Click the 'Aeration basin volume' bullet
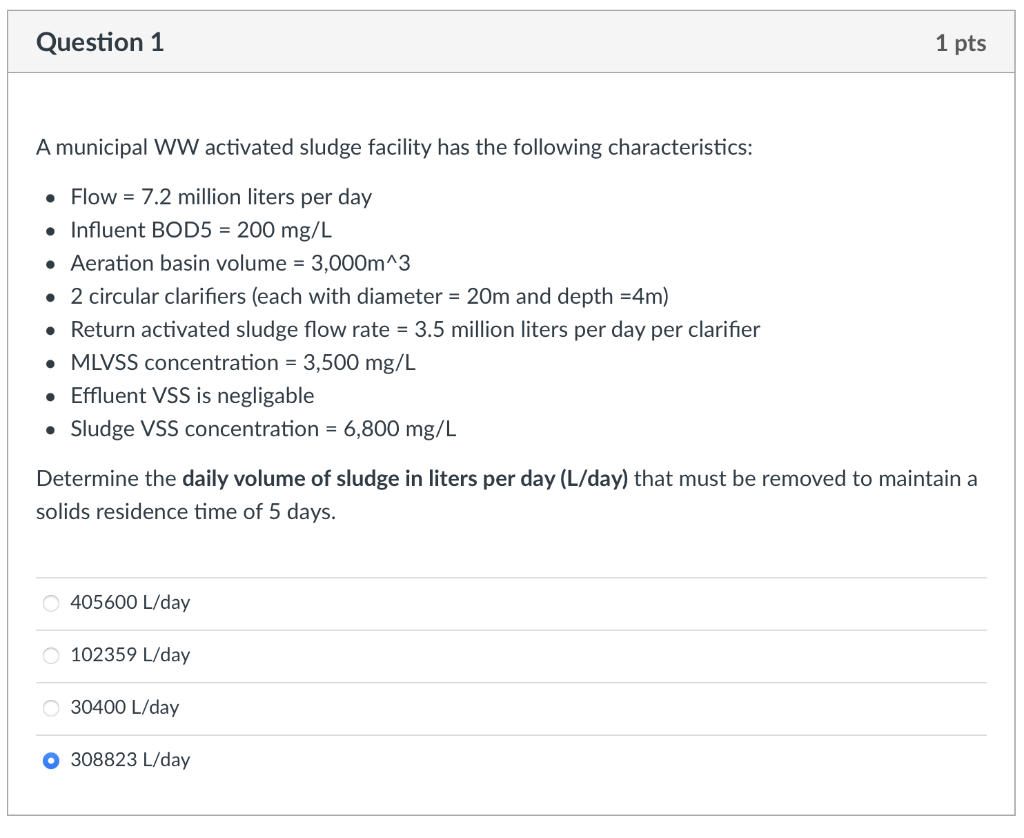Screen dimensions: 1024x838 click(x=240, y=263)
